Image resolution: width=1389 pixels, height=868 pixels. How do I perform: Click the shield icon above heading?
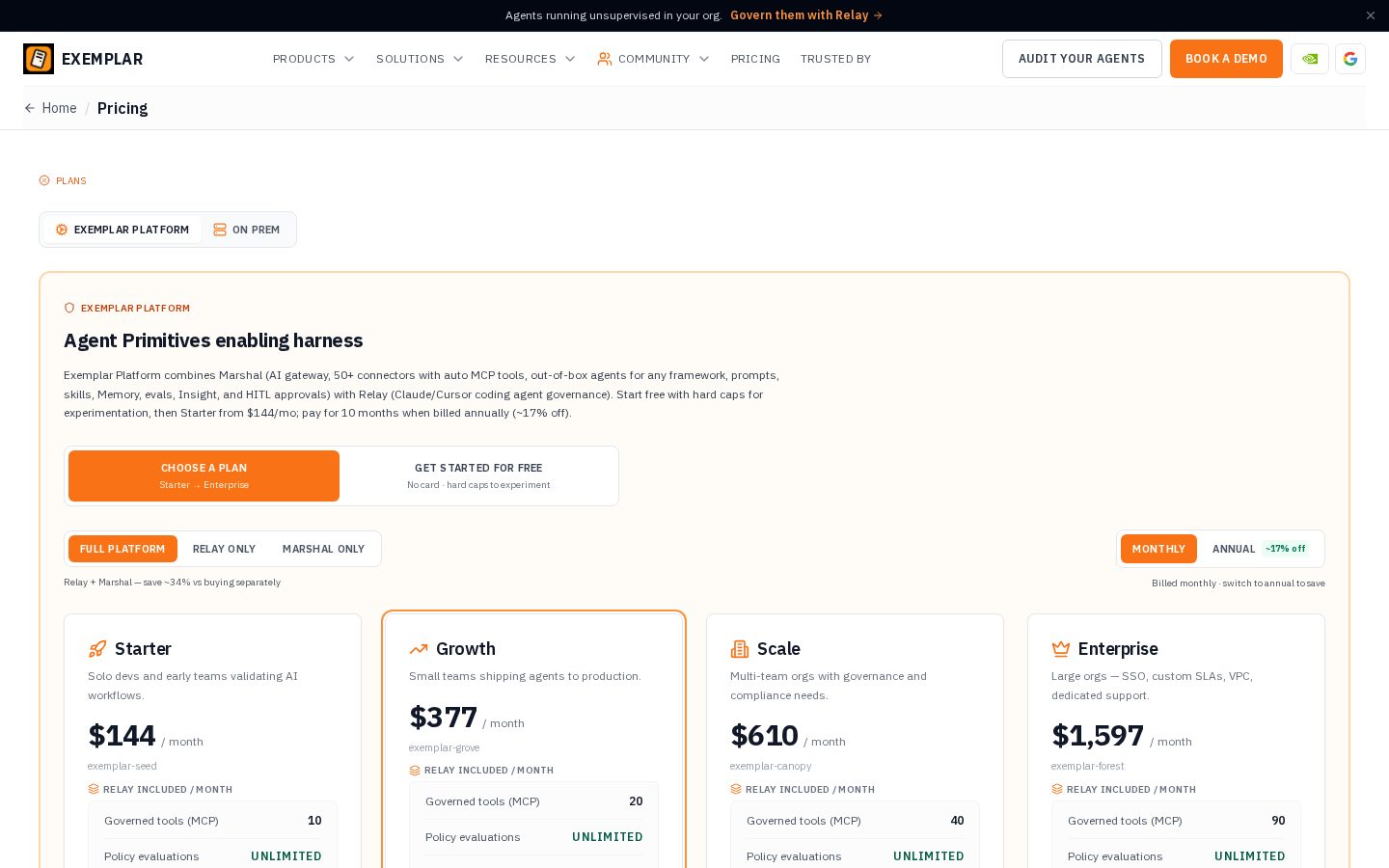pyautogui.click(x=69, y=308)
